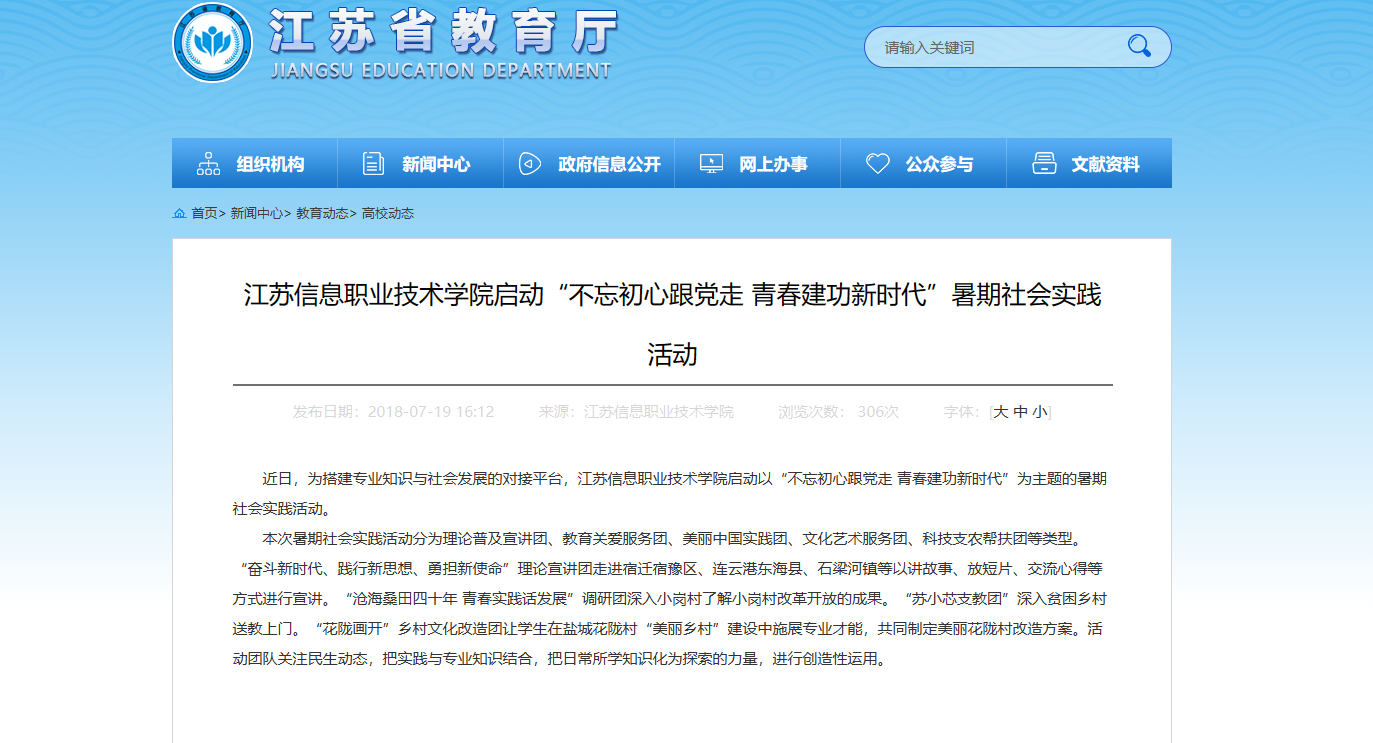The image size is (1373, 743).
Task: Click the 网上办事 monitor icon
Action: point(711,164)
